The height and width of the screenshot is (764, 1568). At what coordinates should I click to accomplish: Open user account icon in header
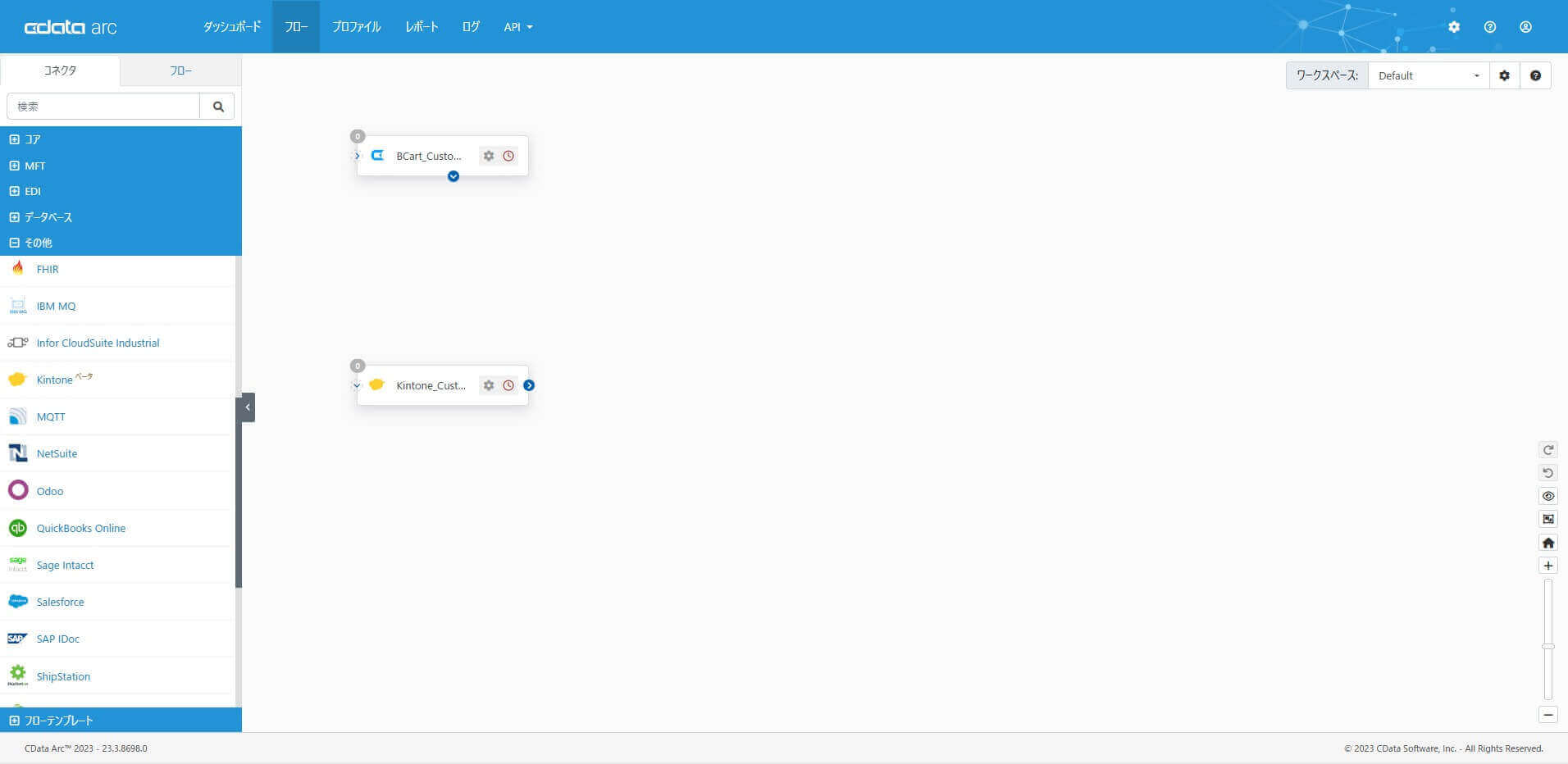[x=1525, y=27]
